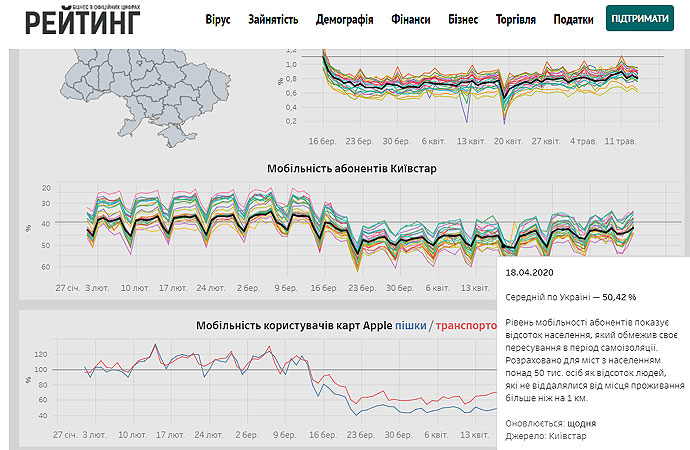Go to the Зайнятість section

273,20
